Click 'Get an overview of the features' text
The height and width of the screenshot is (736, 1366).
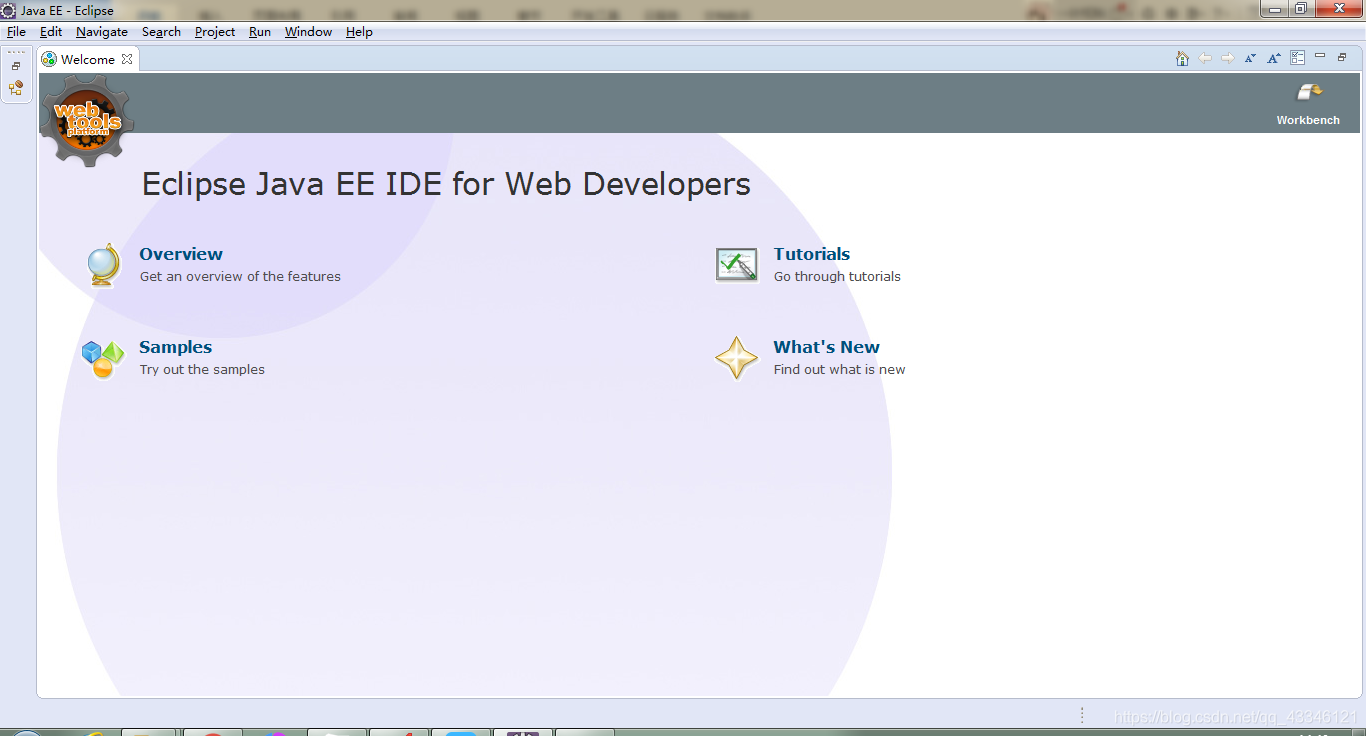(240, 276)
